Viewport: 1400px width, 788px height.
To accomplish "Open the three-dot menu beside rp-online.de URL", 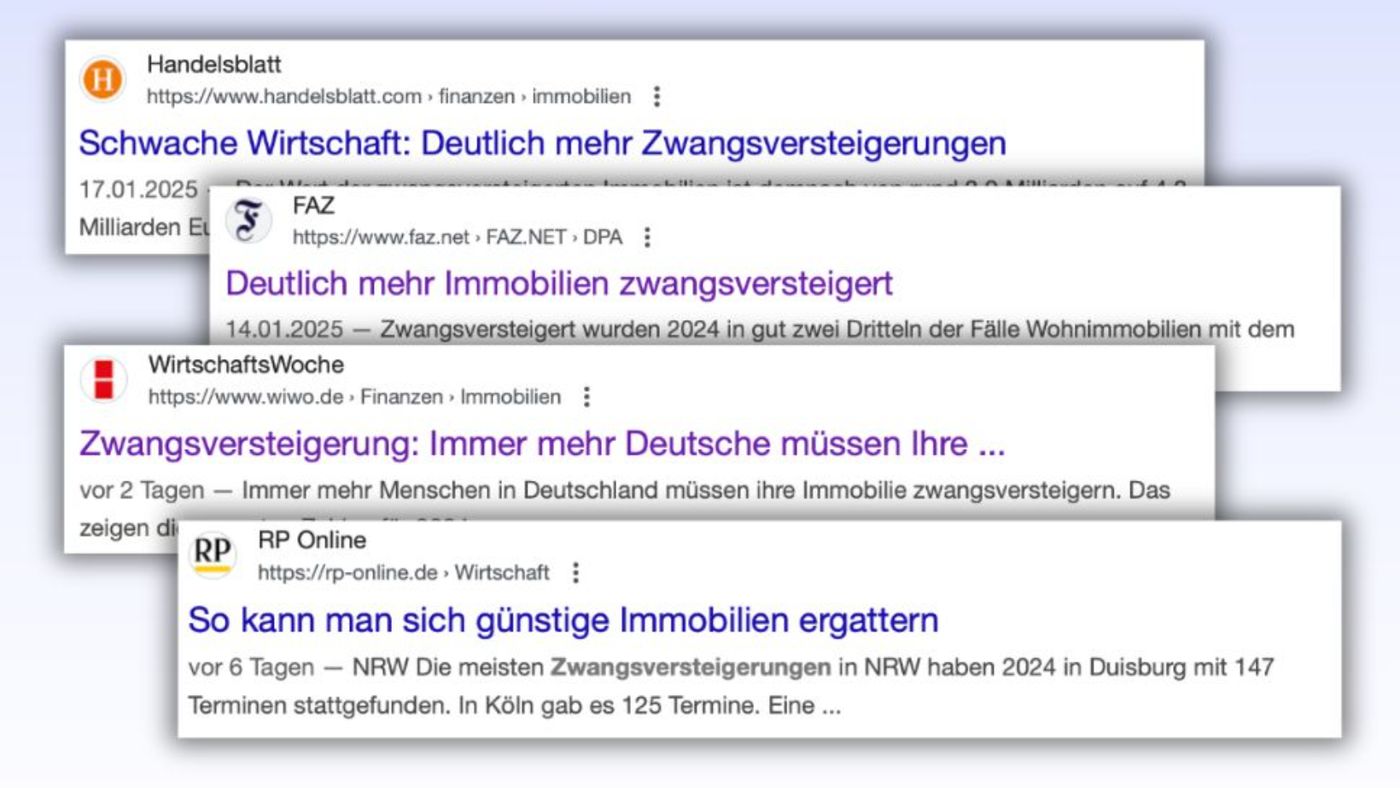I will (575, 573).
